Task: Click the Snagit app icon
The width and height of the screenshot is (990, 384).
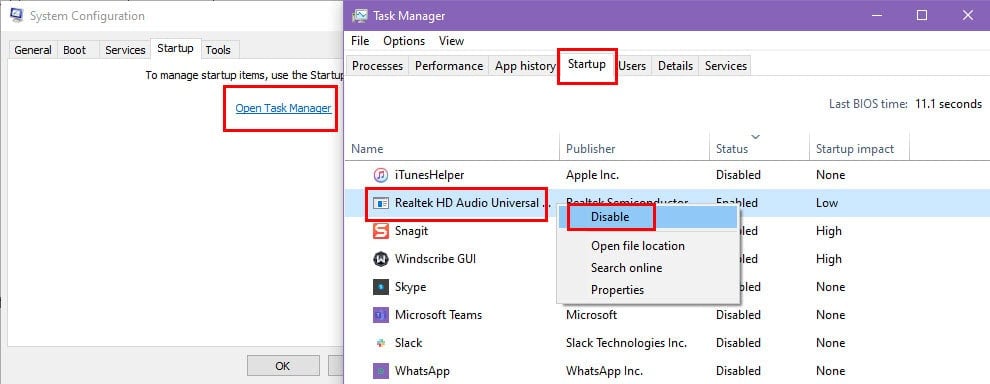Action: 380,231
